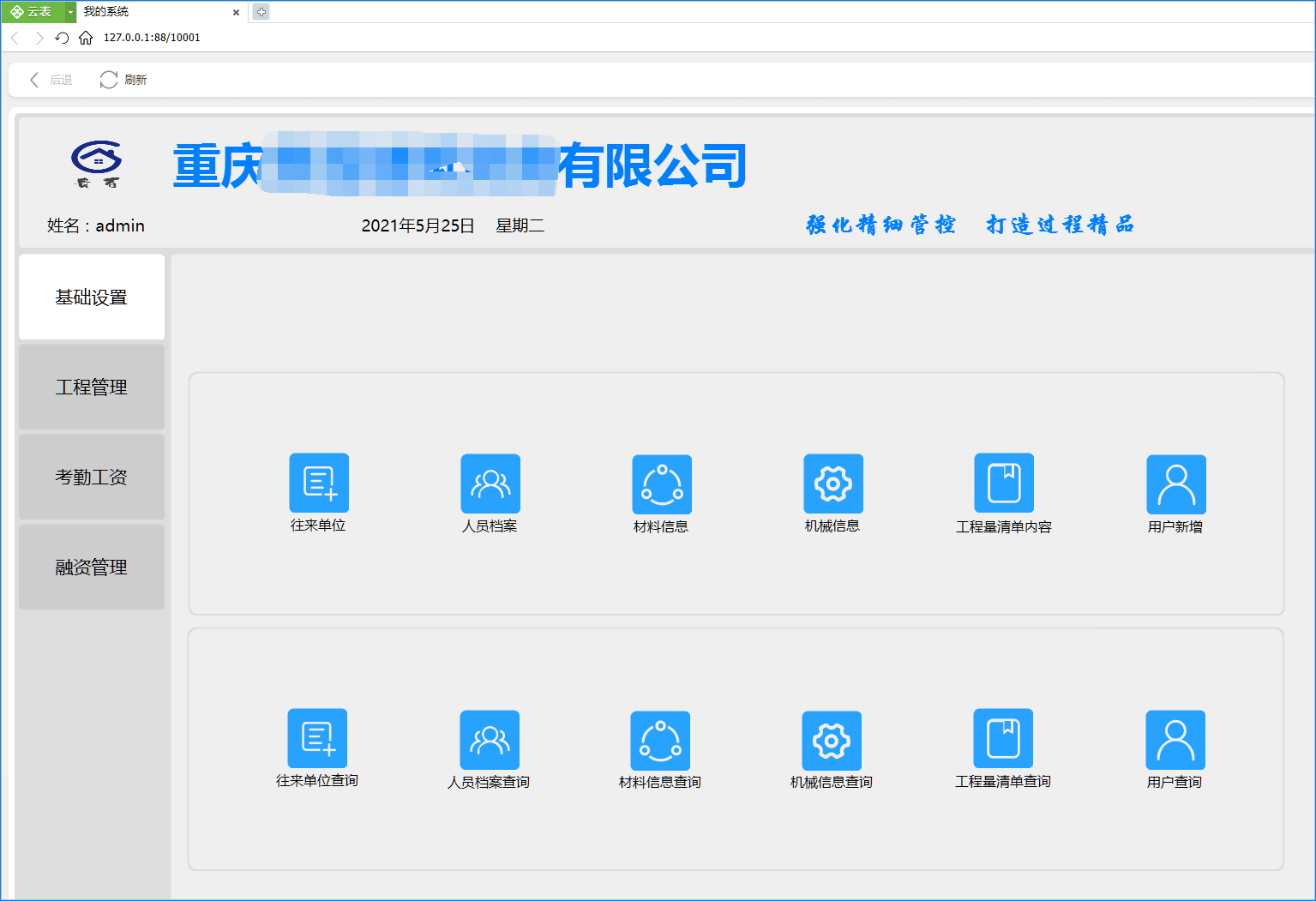Open the 云表 menu dropdown arrow
This screenshot has width=1316, height=901.
pos(71,12)
